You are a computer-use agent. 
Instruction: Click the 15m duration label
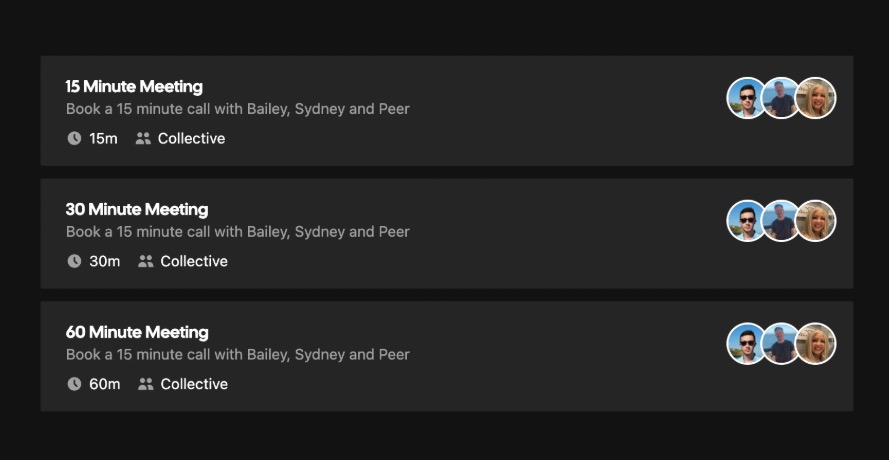[x=103, y=138]
